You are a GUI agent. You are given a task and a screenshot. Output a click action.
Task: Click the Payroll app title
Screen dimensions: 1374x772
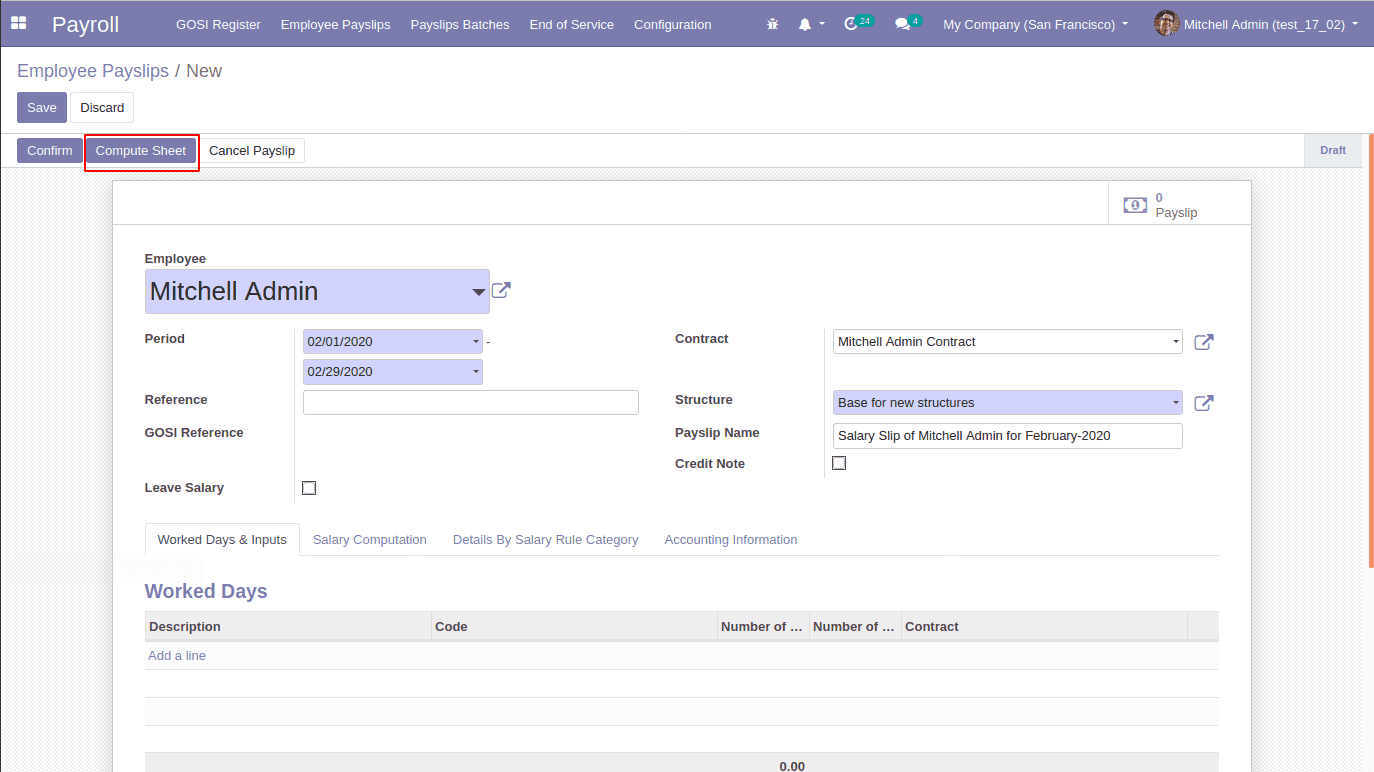(86, 24)
